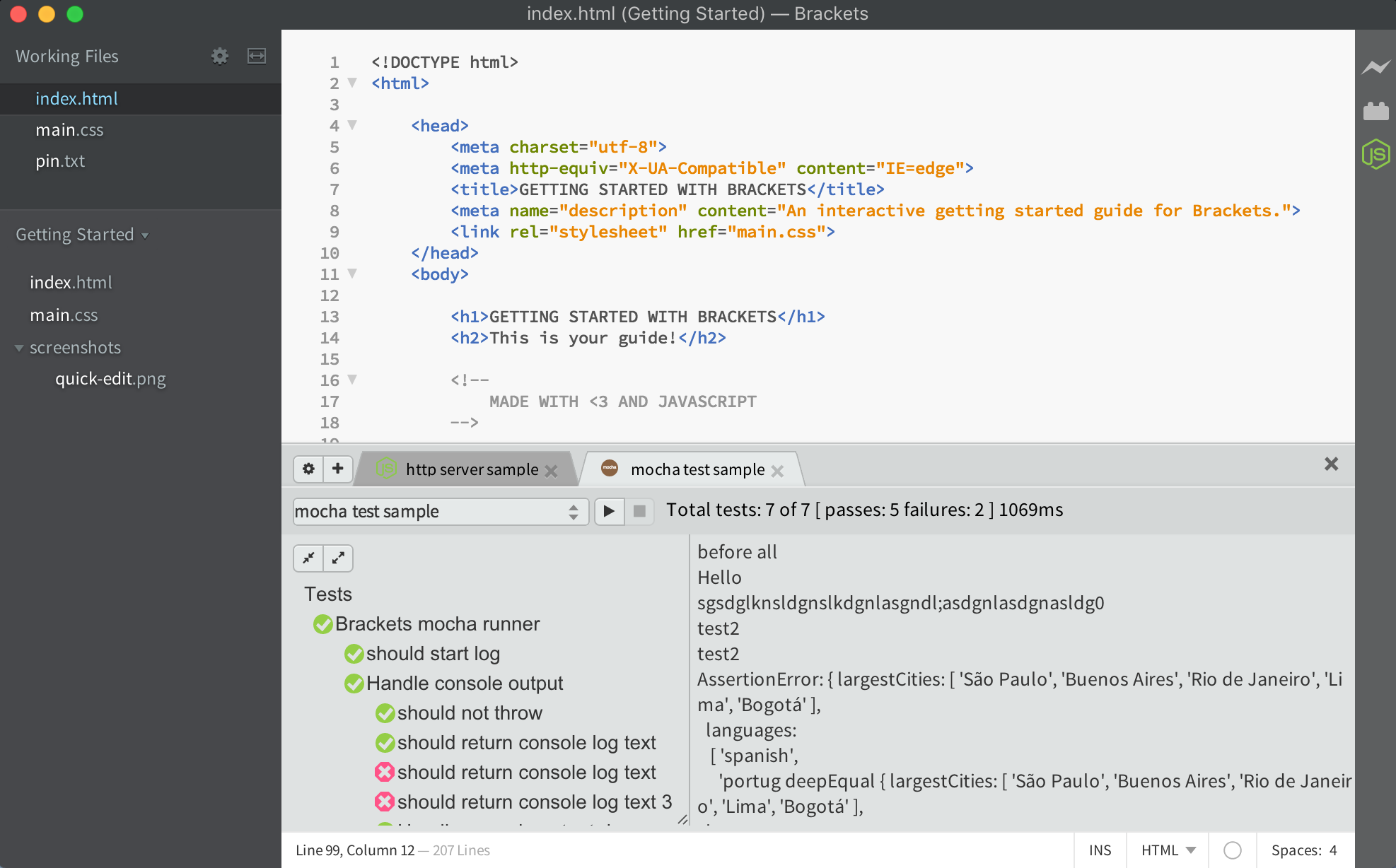This screenshot has height=868, width=1396.
Task: Collapse the screenshots folder
Action: click(x=19, y=348)
